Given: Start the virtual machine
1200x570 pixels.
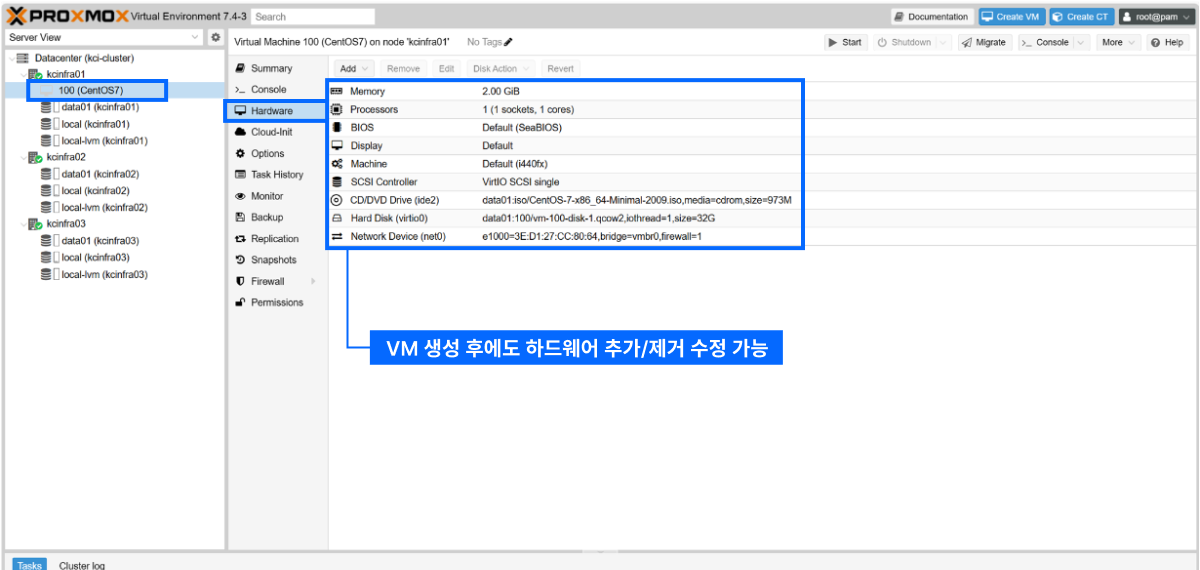Looking at the screenshot, I should 845,42.
